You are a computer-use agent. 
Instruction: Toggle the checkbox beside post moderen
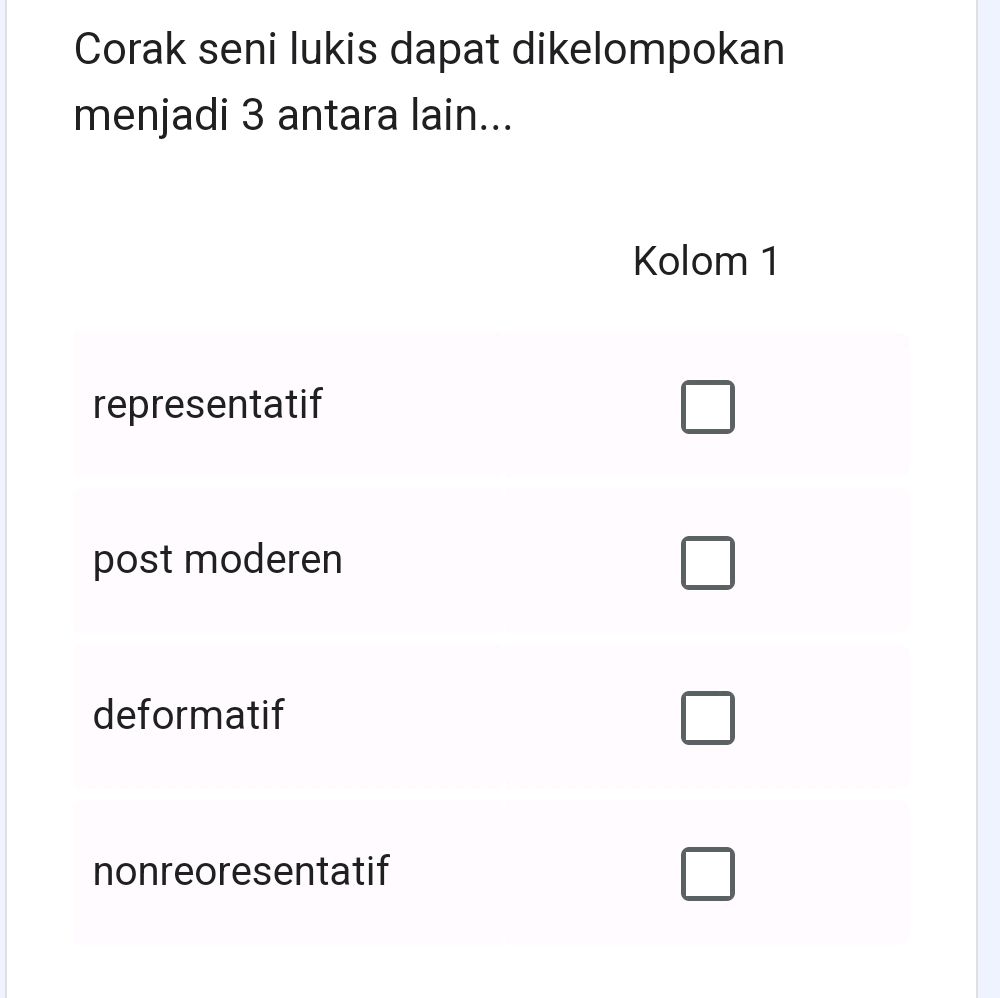point(707,562)
